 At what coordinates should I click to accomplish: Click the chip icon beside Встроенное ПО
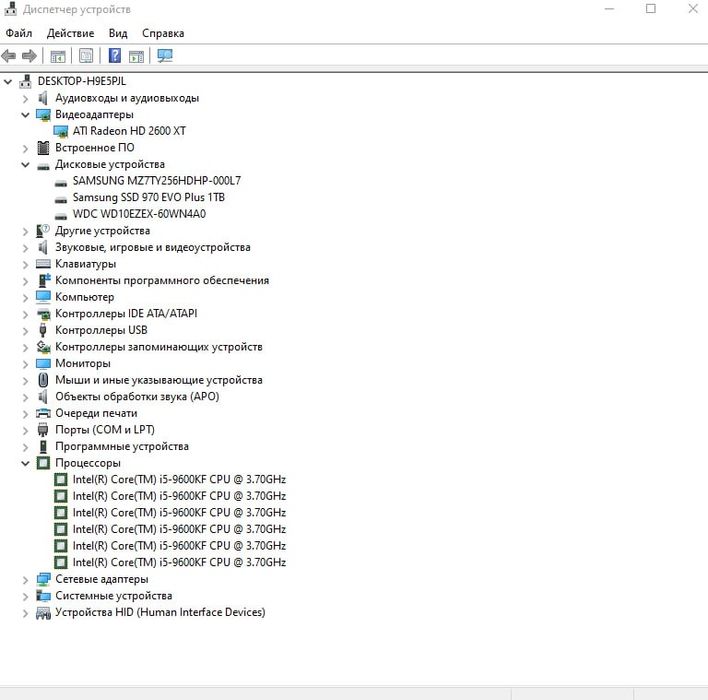[x=43, y=148]
